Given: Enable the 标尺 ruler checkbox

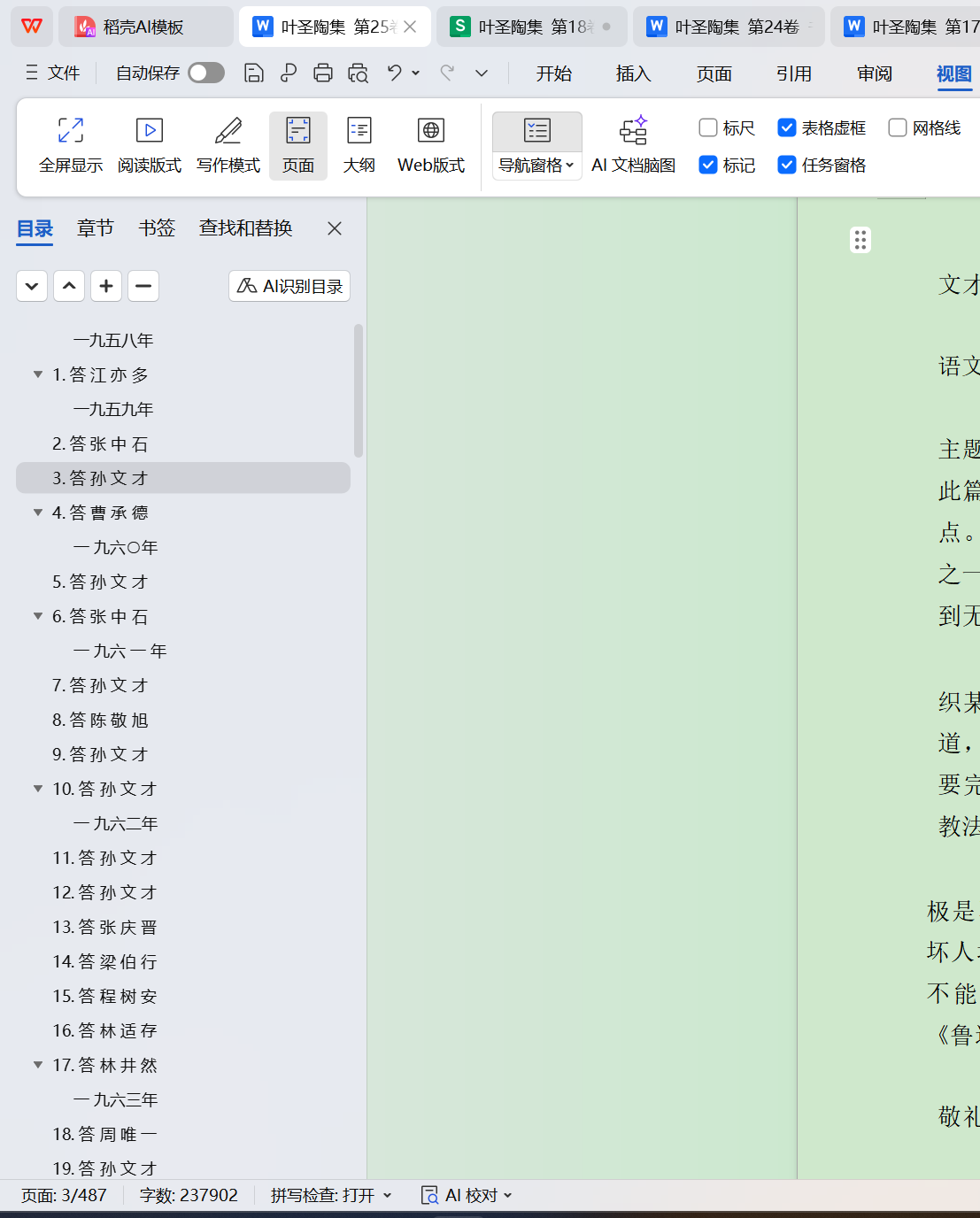Looking at the screenshot, I should 708,127.
